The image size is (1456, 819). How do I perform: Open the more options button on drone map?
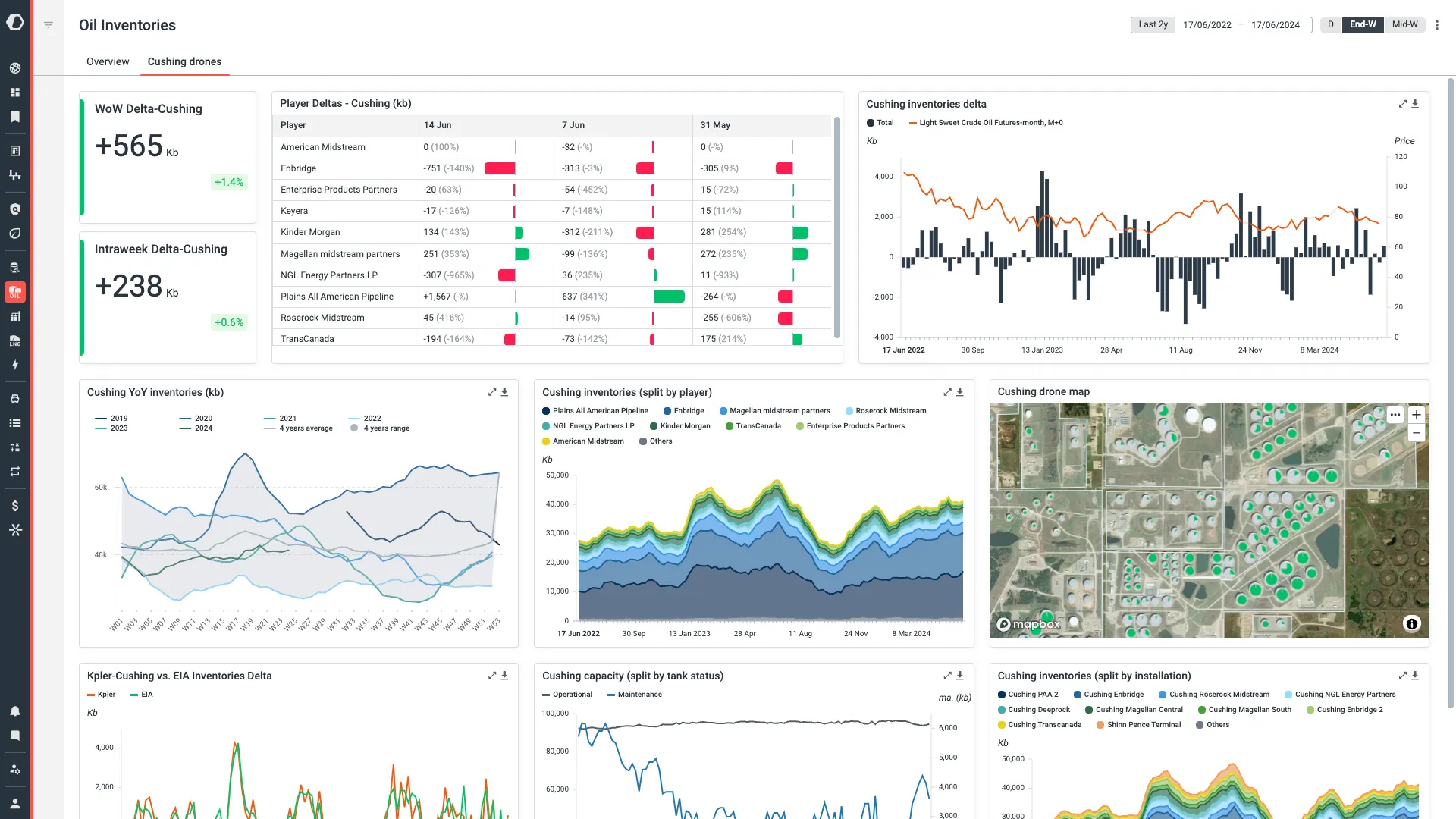pyautogui.click(x=1395, y=415)
